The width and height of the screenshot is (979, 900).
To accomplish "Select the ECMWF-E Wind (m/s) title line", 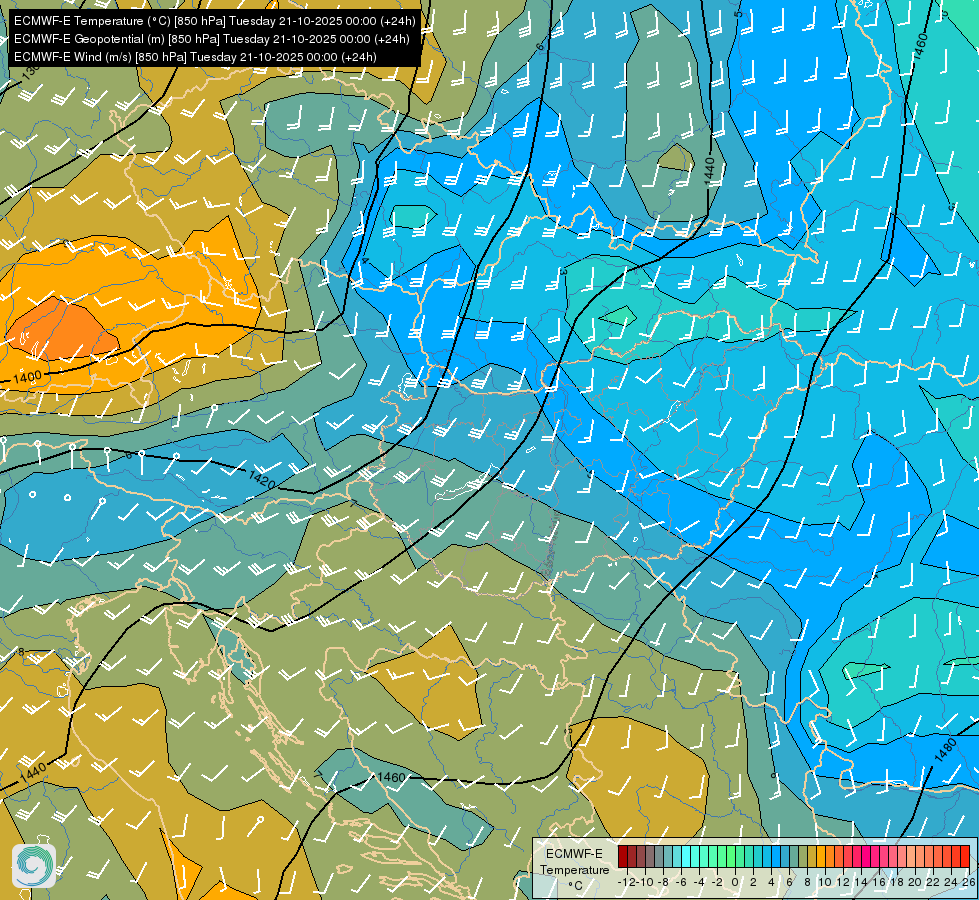I will tap(195, 57).
